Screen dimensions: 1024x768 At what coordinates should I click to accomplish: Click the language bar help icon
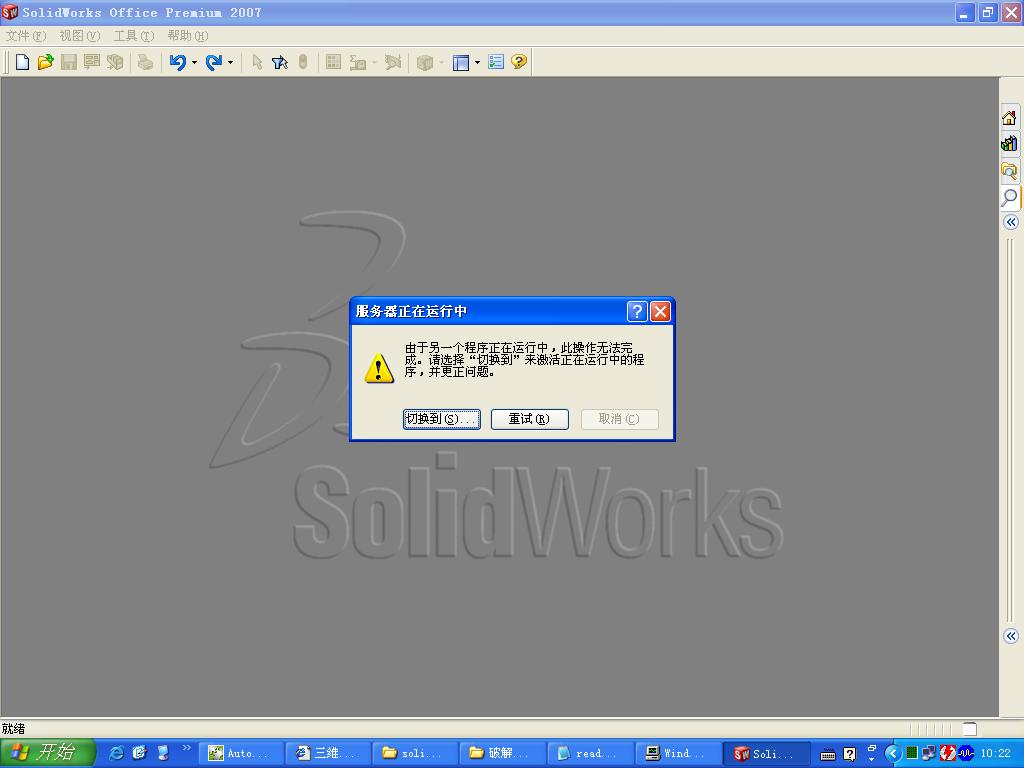coord(849,754)
